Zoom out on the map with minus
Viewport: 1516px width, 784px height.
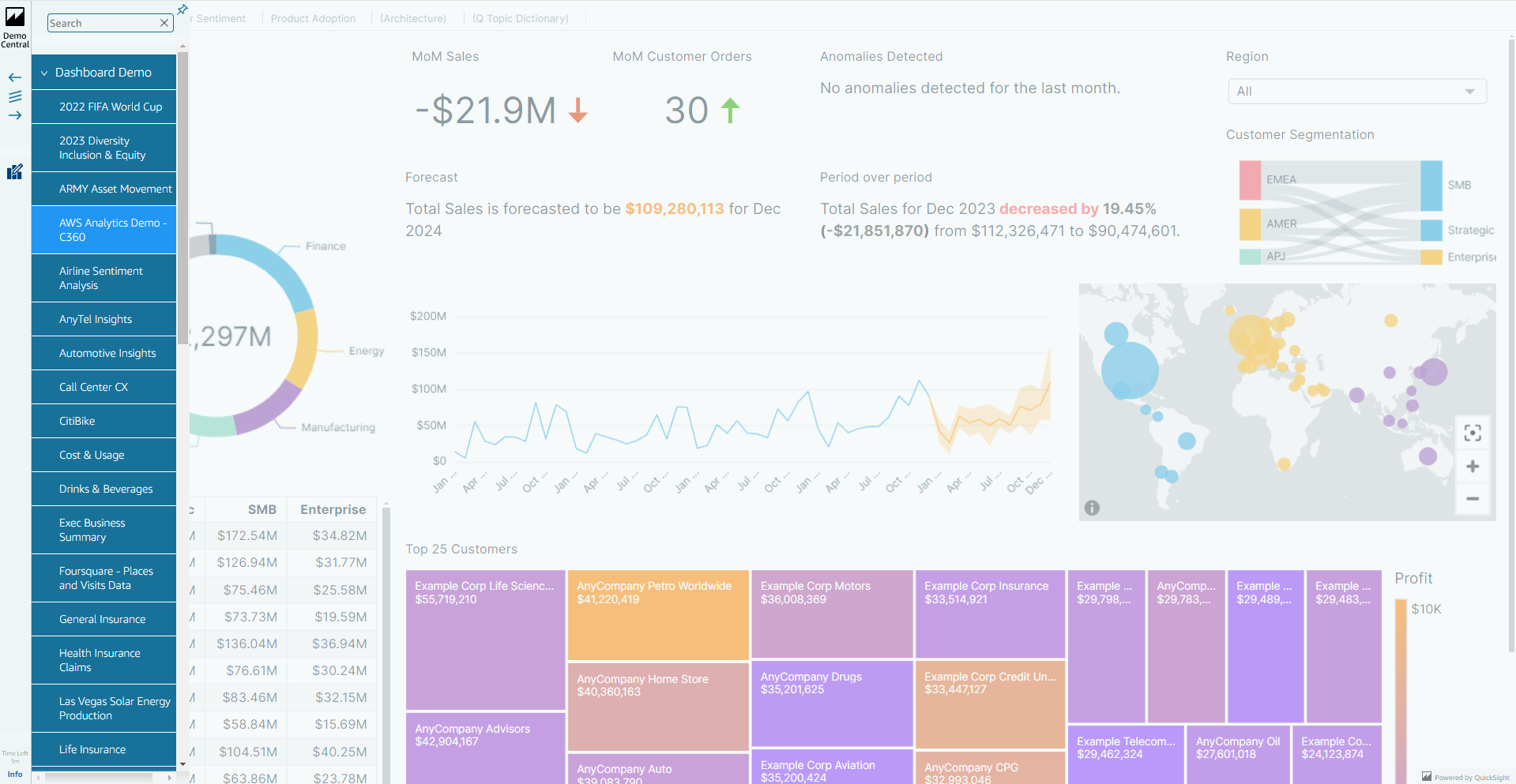point(1473,499)
